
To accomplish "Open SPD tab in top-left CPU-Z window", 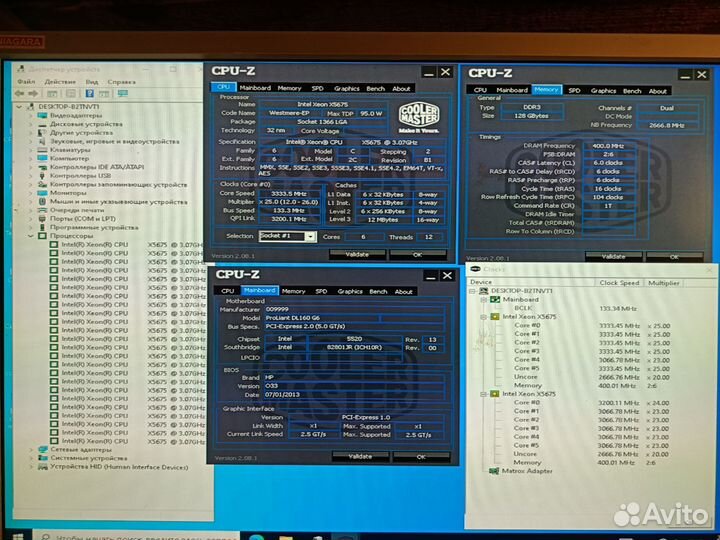I will click(317, 89).
